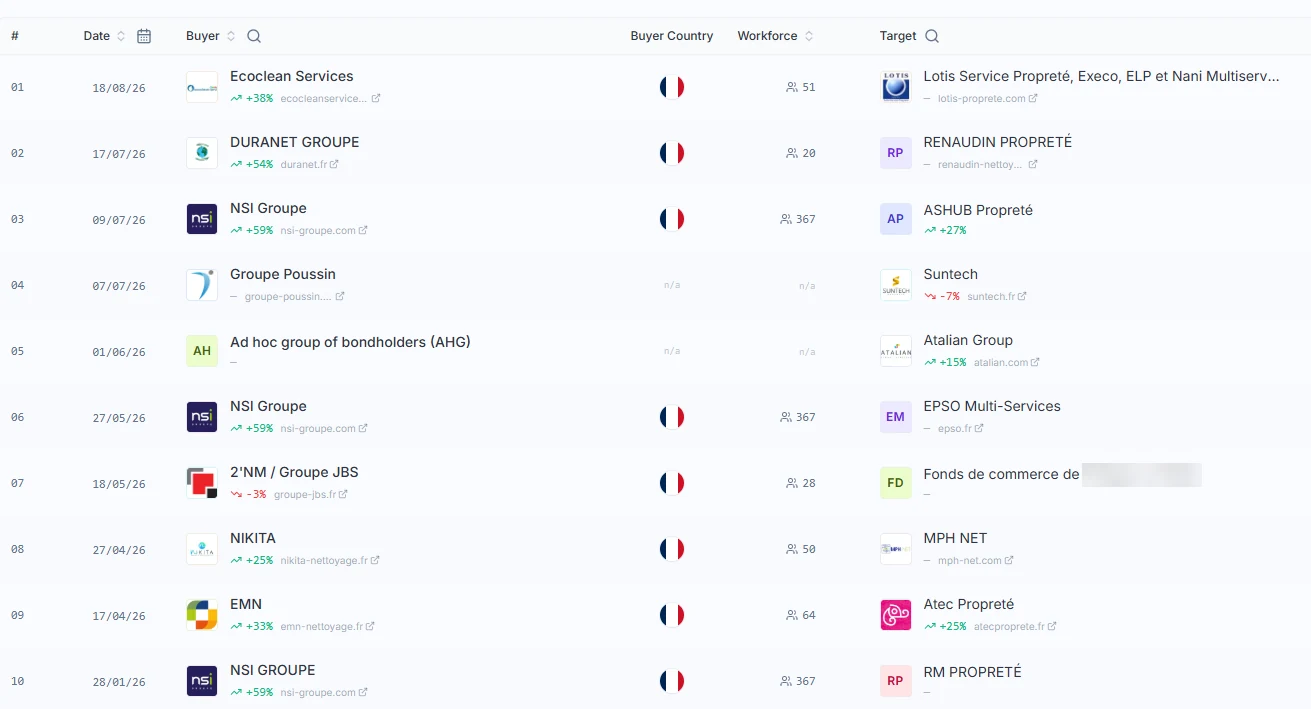Click workforce value 64
The image size is (1311, 709).
pos(809,616)
